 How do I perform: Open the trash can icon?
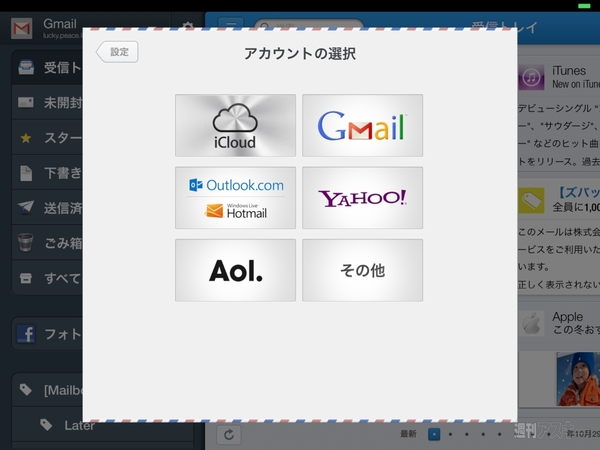26,243
